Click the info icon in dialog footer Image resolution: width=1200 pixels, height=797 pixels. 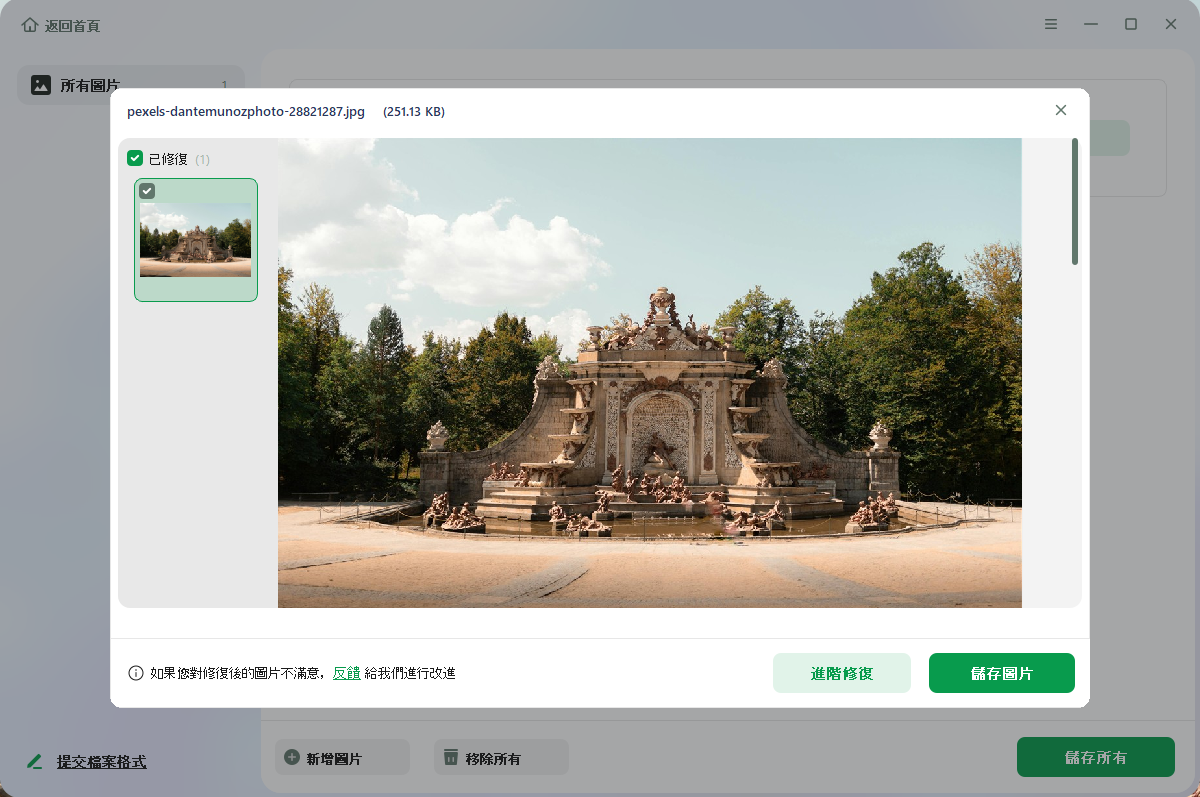pos(136,673)
